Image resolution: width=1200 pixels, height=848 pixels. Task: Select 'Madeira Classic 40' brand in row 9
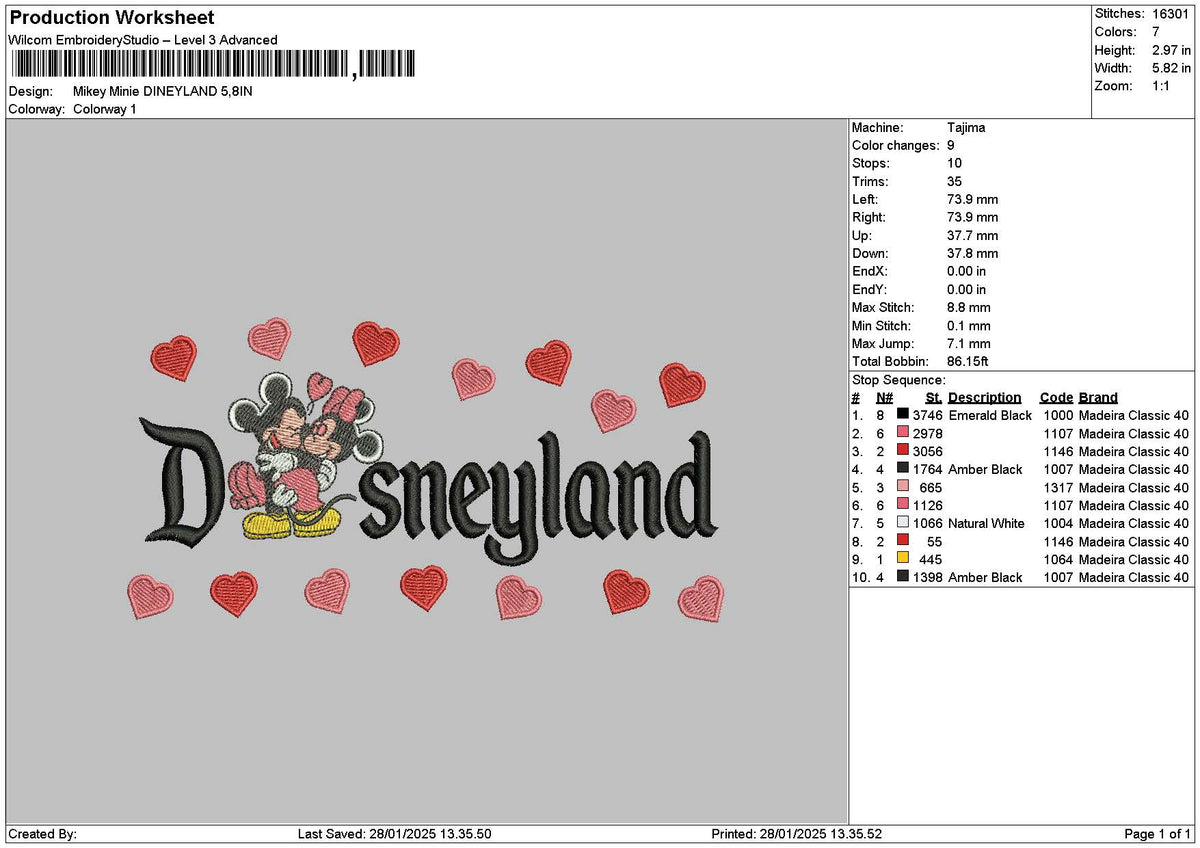[x=1134, y=559]
